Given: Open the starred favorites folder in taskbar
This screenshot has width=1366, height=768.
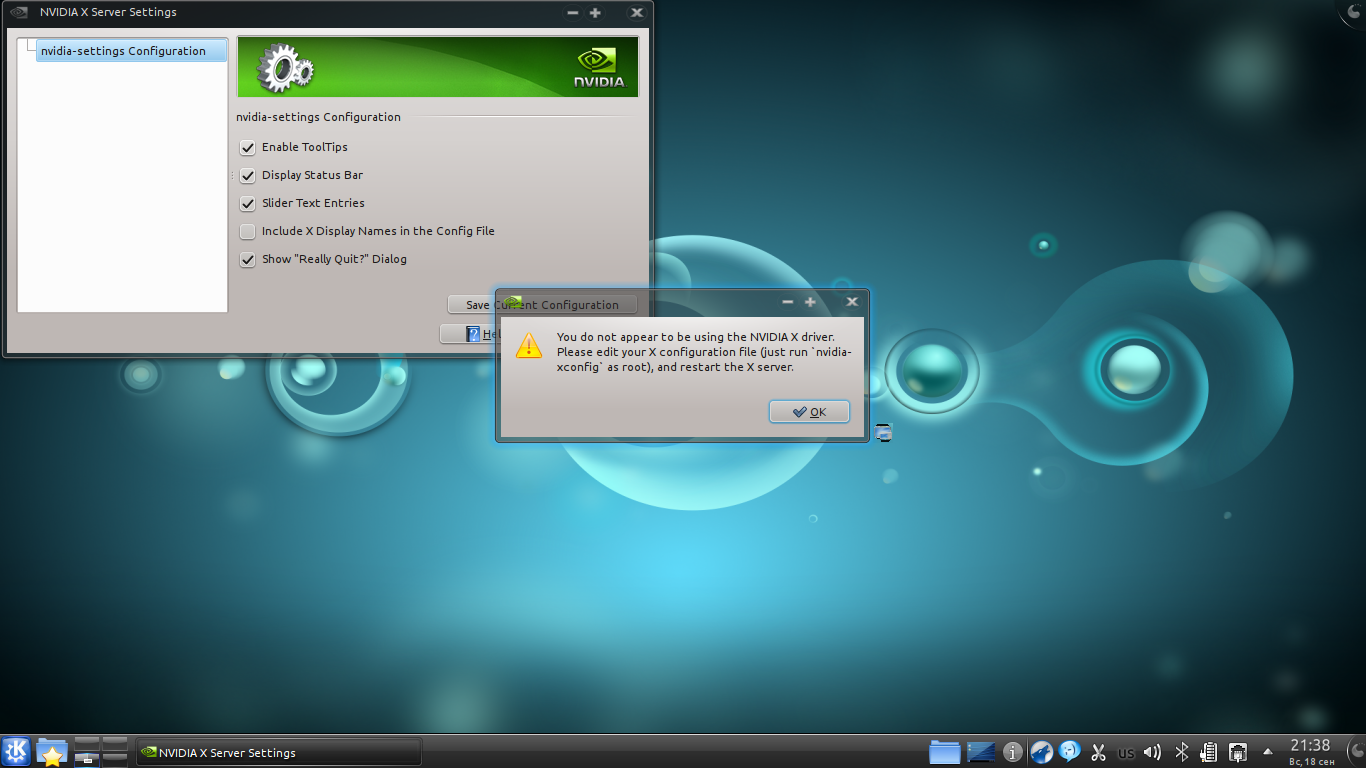Looking at the screenshot, I should [x=52, y=752].
